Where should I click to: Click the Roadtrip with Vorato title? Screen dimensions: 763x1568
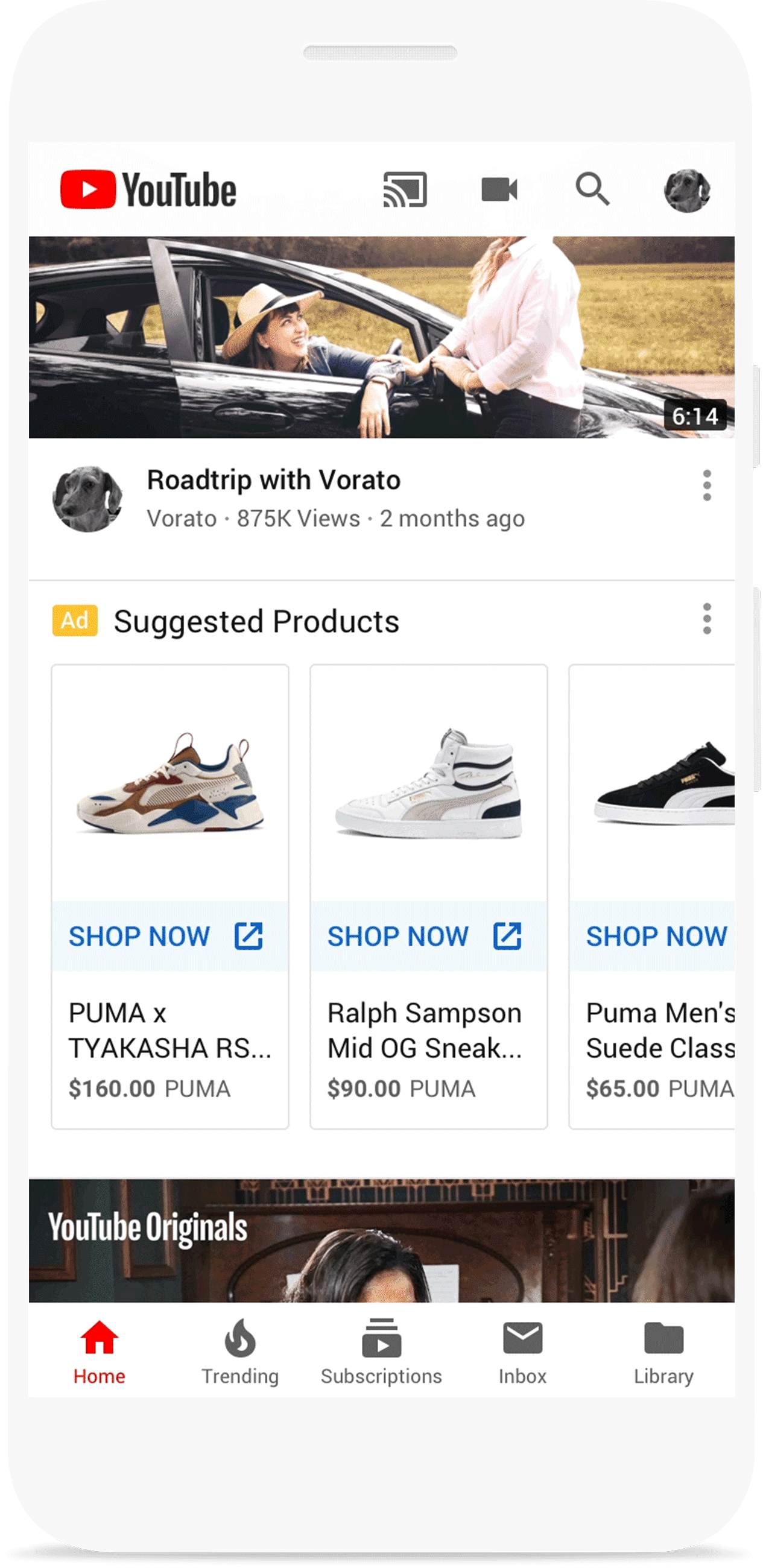(273, 480)
